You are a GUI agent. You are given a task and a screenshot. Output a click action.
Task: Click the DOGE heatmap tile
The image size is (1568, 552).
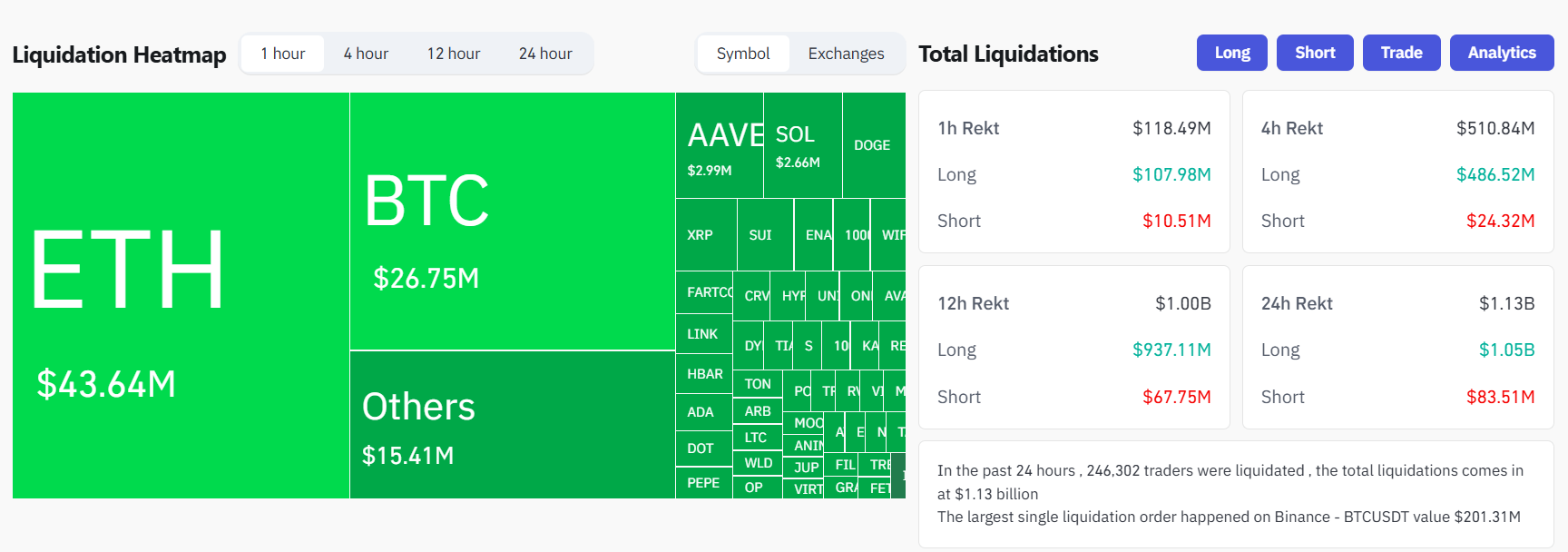tap(873, 145)
